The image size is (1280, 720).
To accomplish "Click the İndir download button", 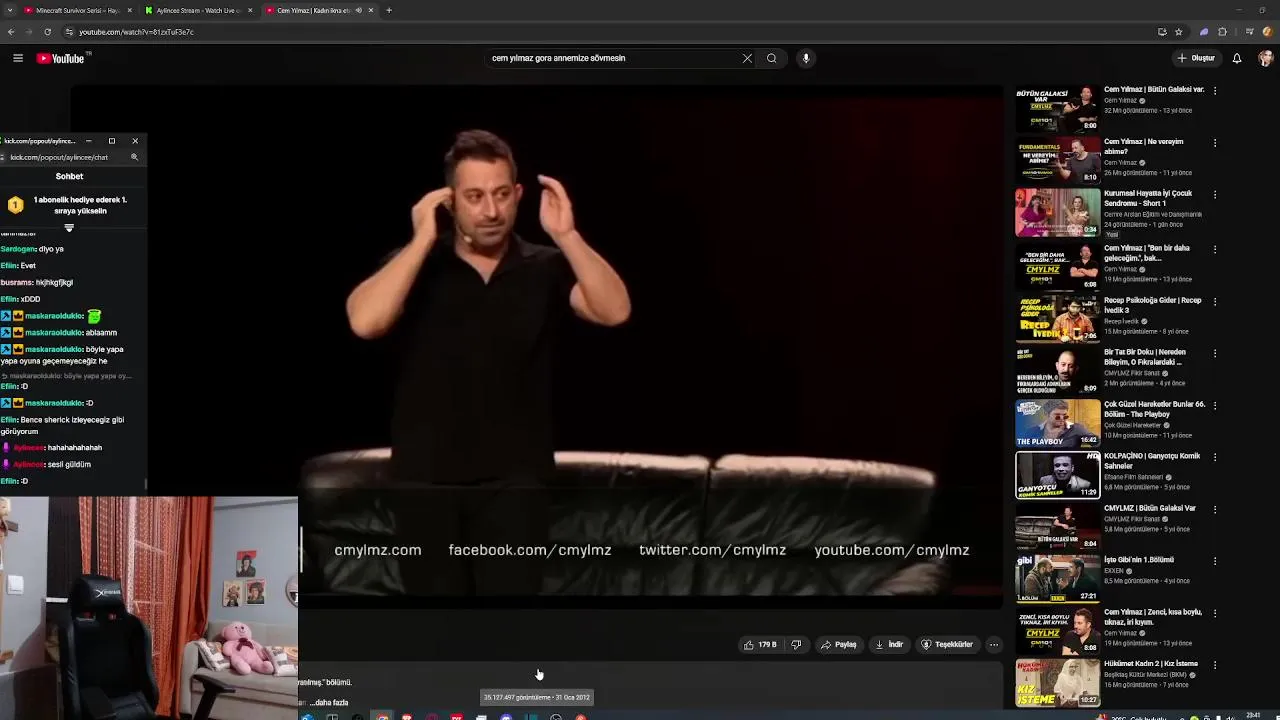I will 889,645.
